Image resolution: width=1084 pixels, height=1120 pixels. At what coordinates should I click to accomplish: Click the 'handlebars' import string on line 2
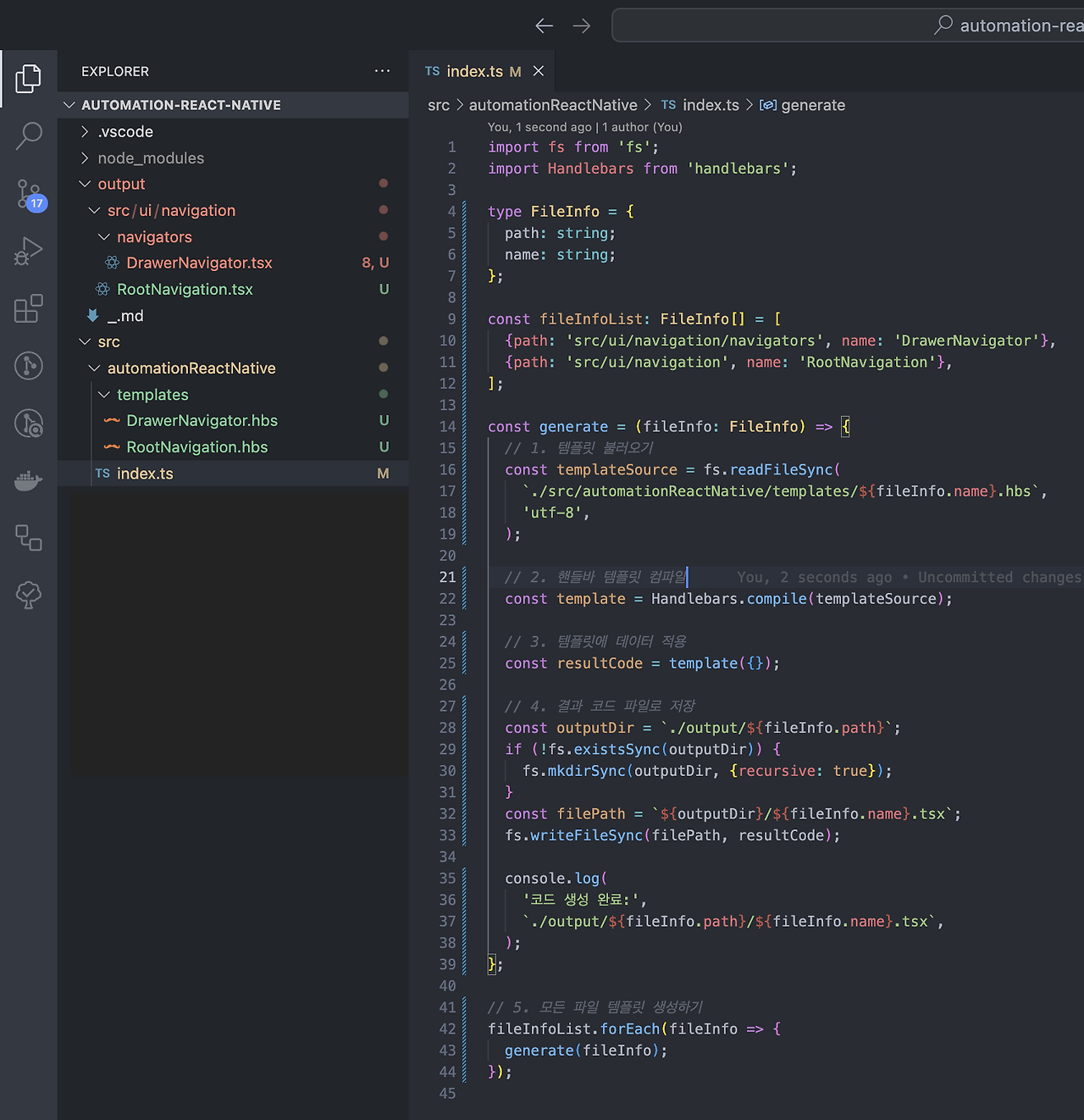tap(738, 169)
